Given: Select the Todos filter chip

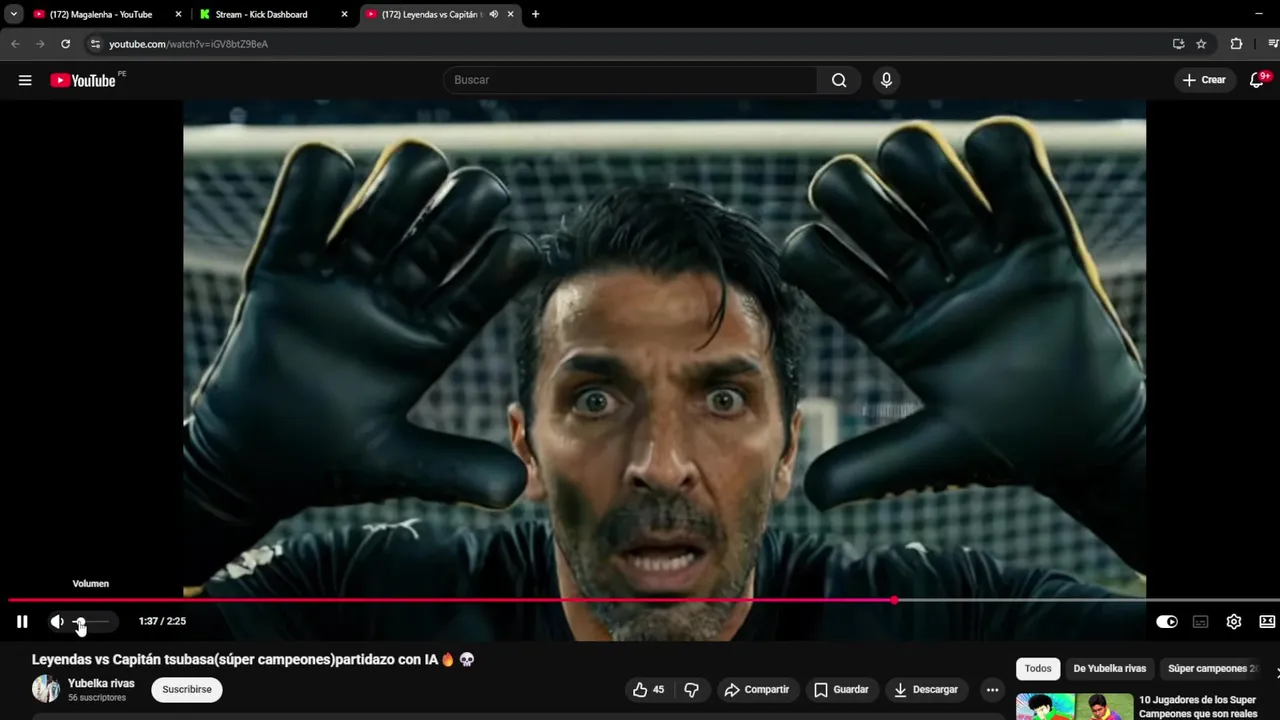Looking at the screenshot, I should point(1038,668).
